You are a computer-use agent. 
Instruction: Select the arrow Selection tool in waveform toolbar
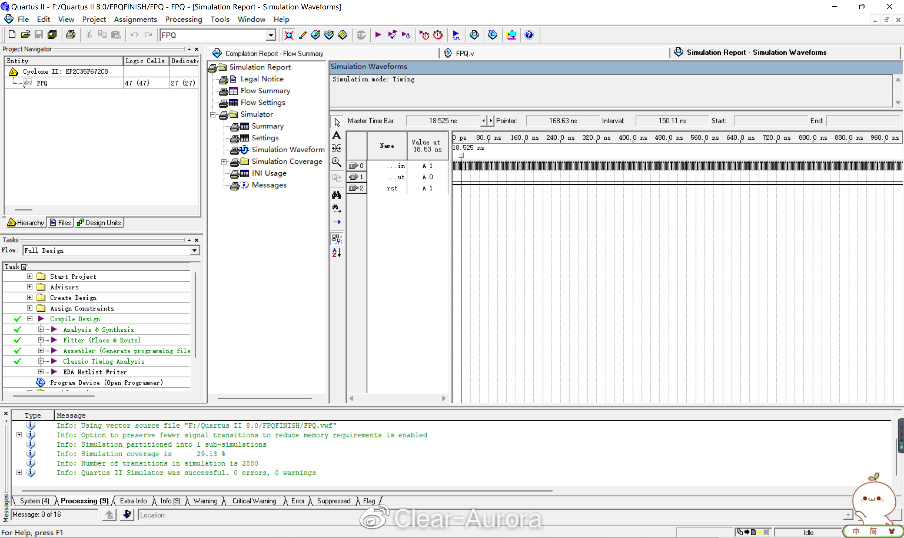[337, 122]
